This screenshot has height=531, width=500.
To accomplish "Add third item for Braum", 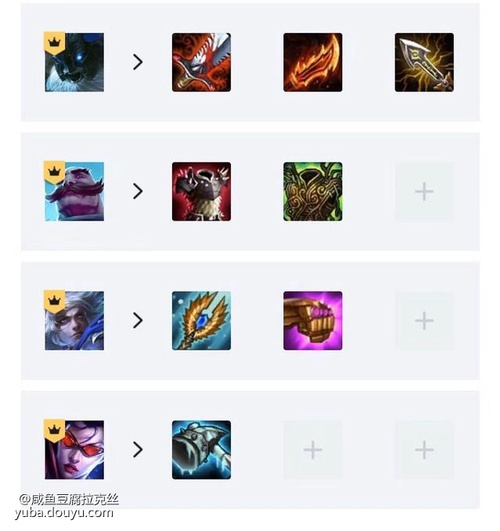I will coord(424,192).
